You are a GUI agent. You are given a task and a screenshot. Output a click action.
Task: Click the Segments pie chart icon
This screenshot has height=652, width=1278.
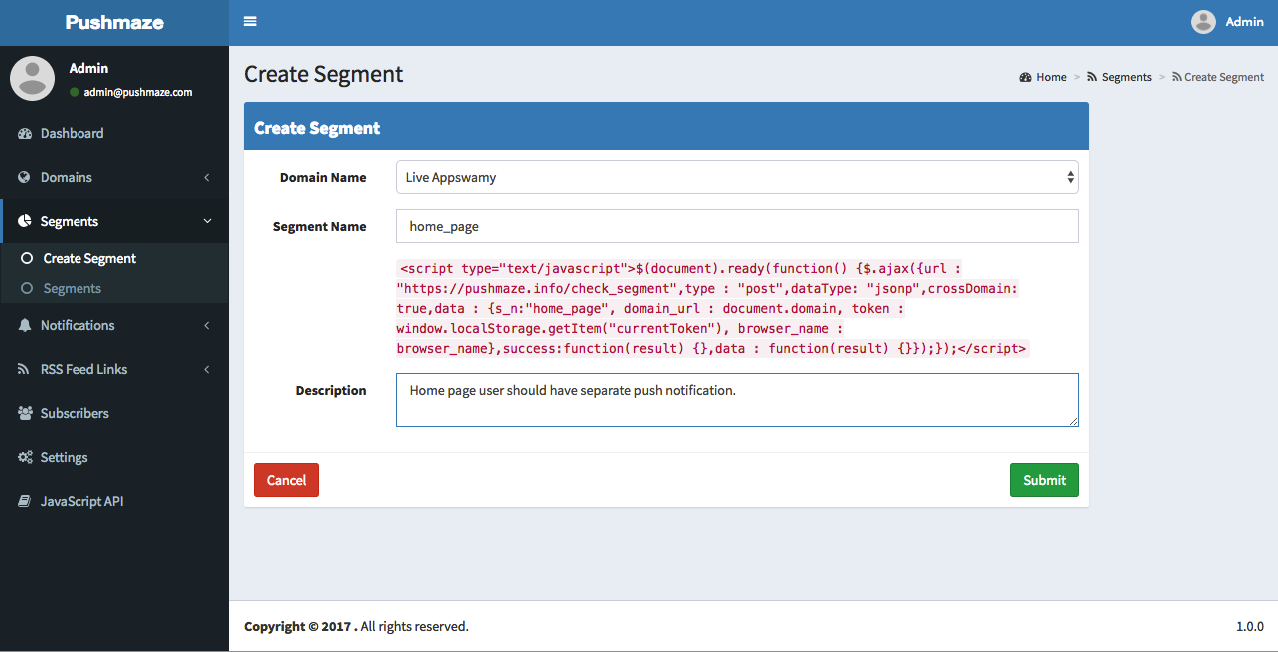25,222
